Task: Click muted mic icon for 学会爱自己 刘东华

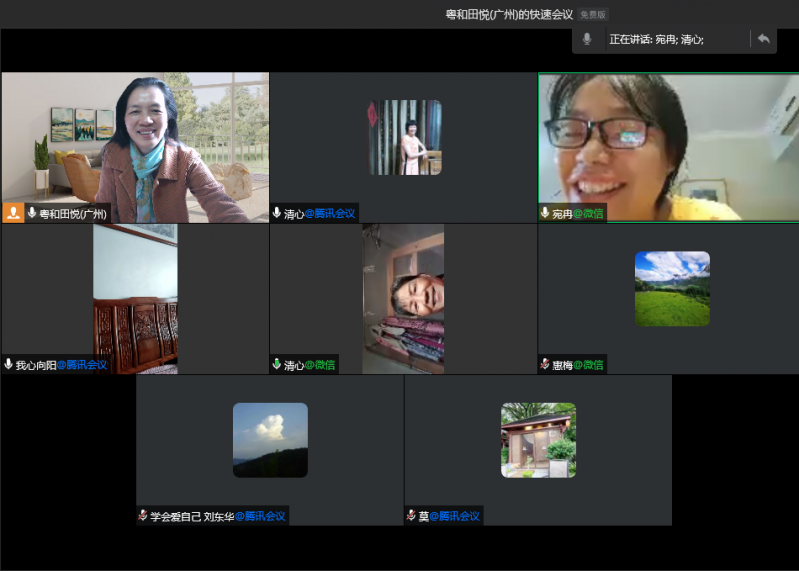Action: coord(143,516)
